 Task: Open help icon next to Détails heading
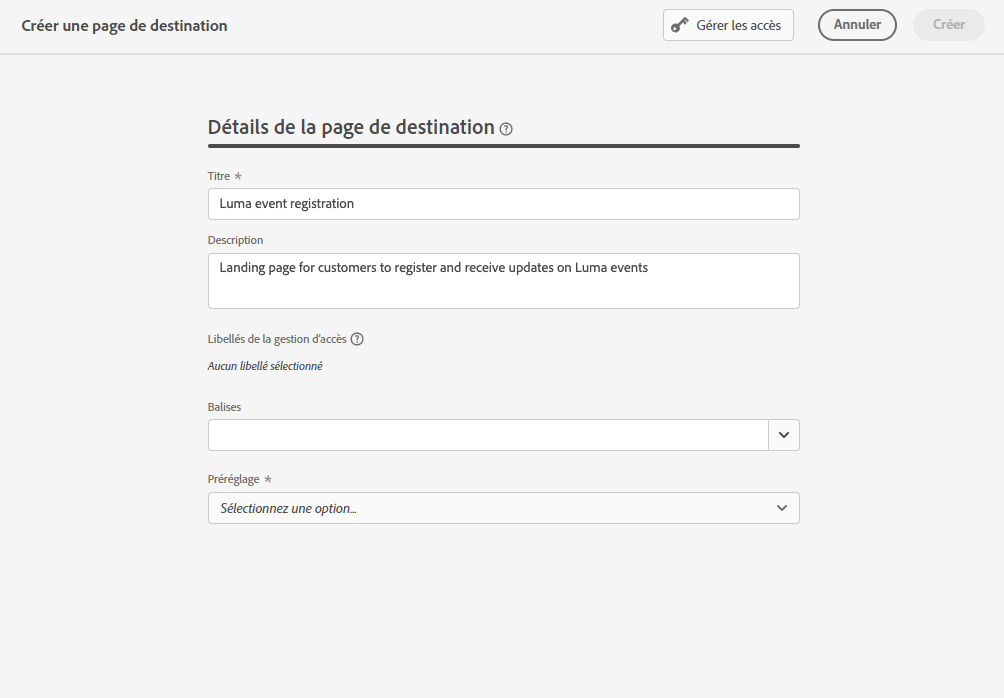pyautogui.click(x=506, y=129)
